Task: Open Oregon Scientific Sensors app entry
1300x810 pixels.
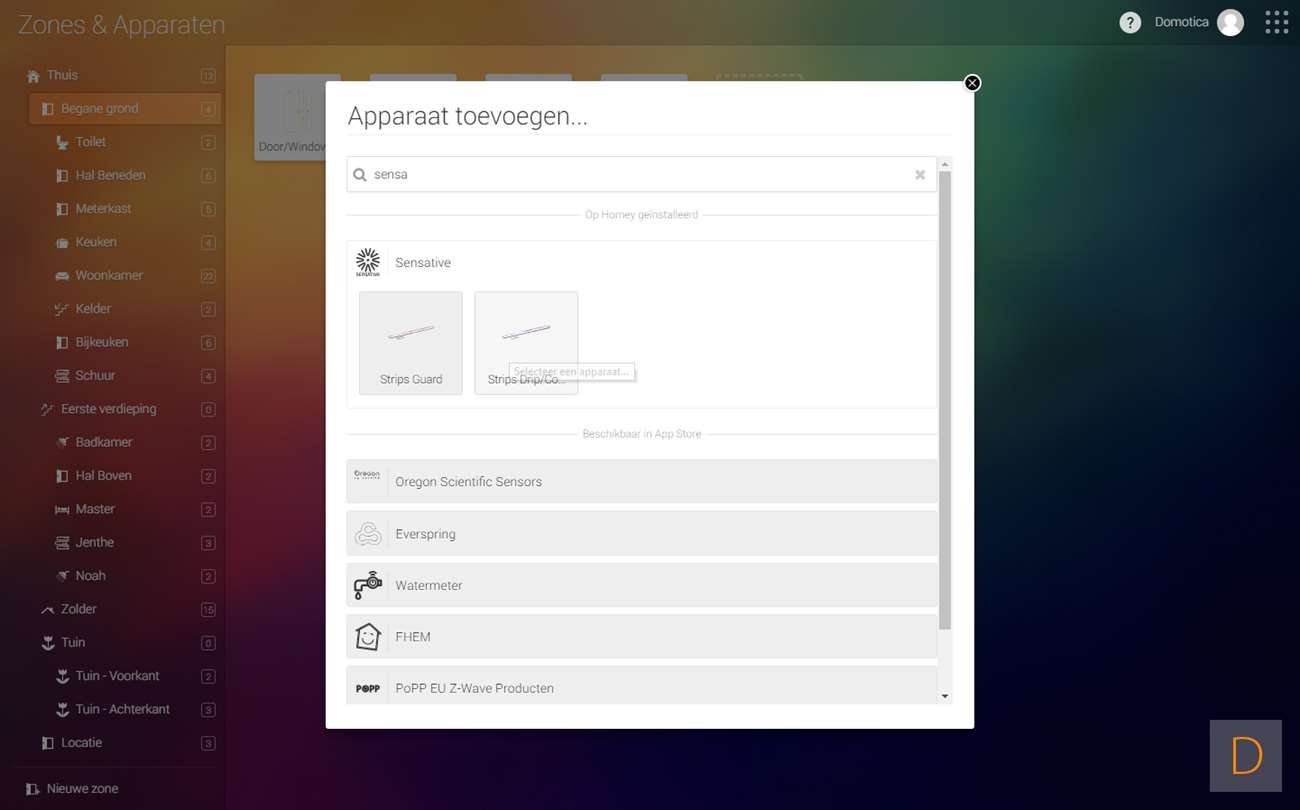Action: coord(642,481)
